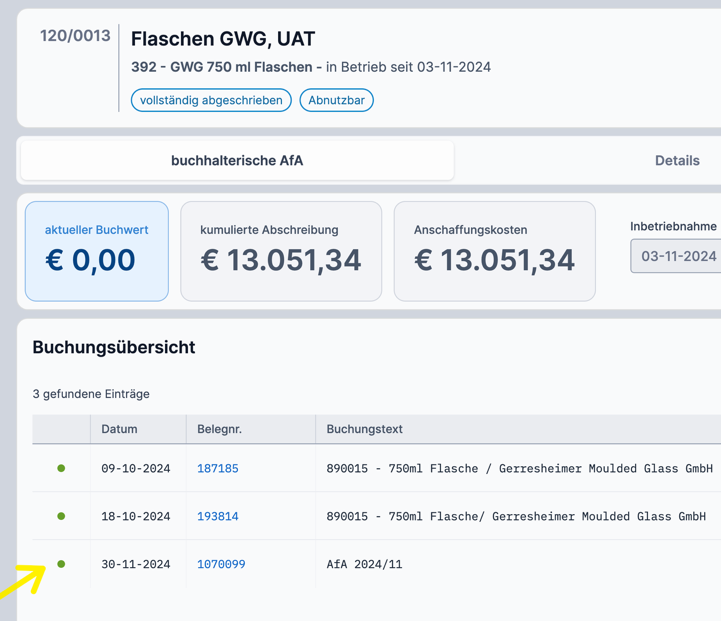Image resolution: width=721 pixels, height=621 pixels.
Task: Select the 'aktueller Buchwert' card
Action: (x=97, y=251)
